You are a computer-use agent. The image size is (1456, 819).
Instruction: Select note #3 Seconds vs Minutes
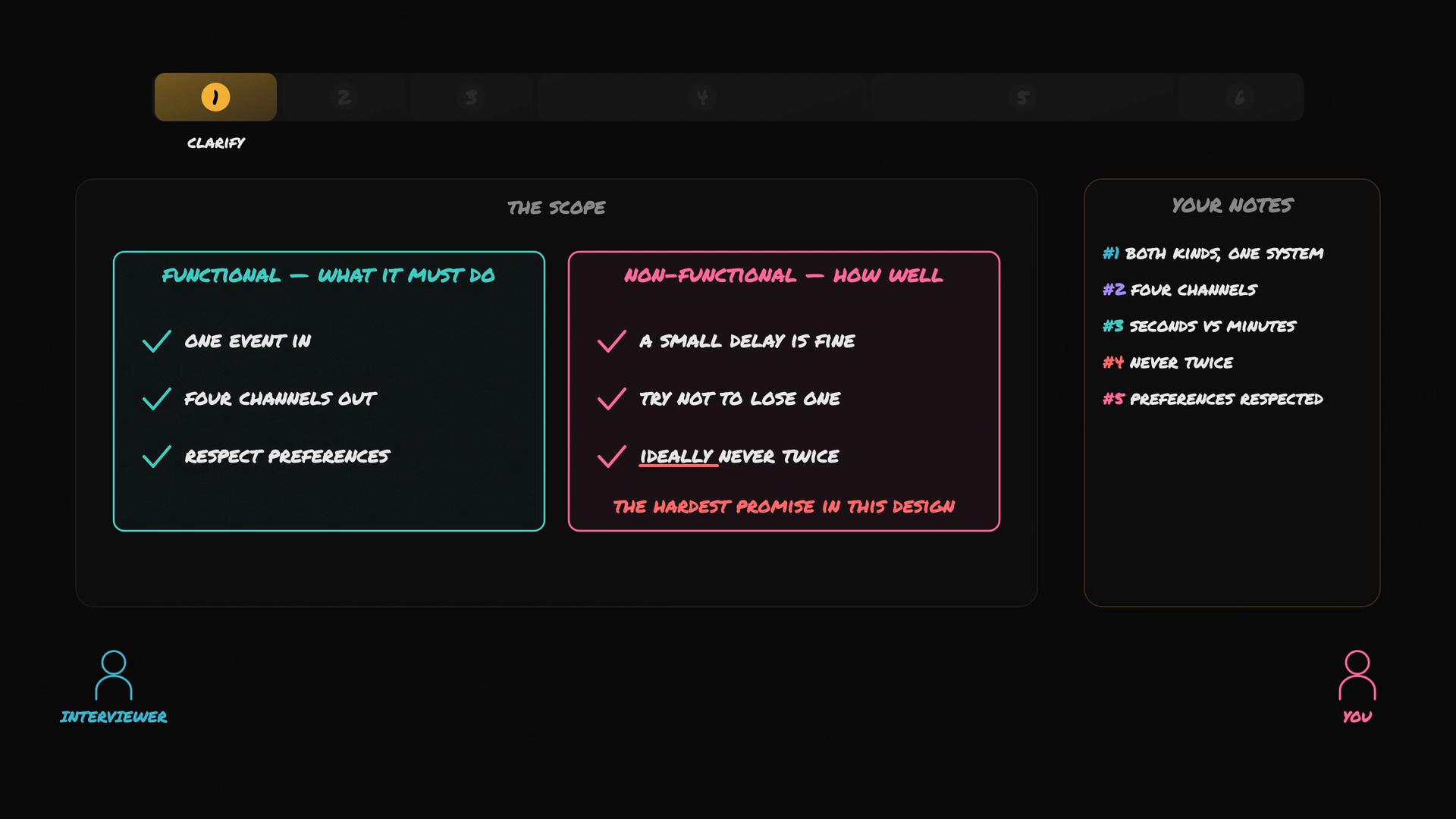tap(1200, 326)
